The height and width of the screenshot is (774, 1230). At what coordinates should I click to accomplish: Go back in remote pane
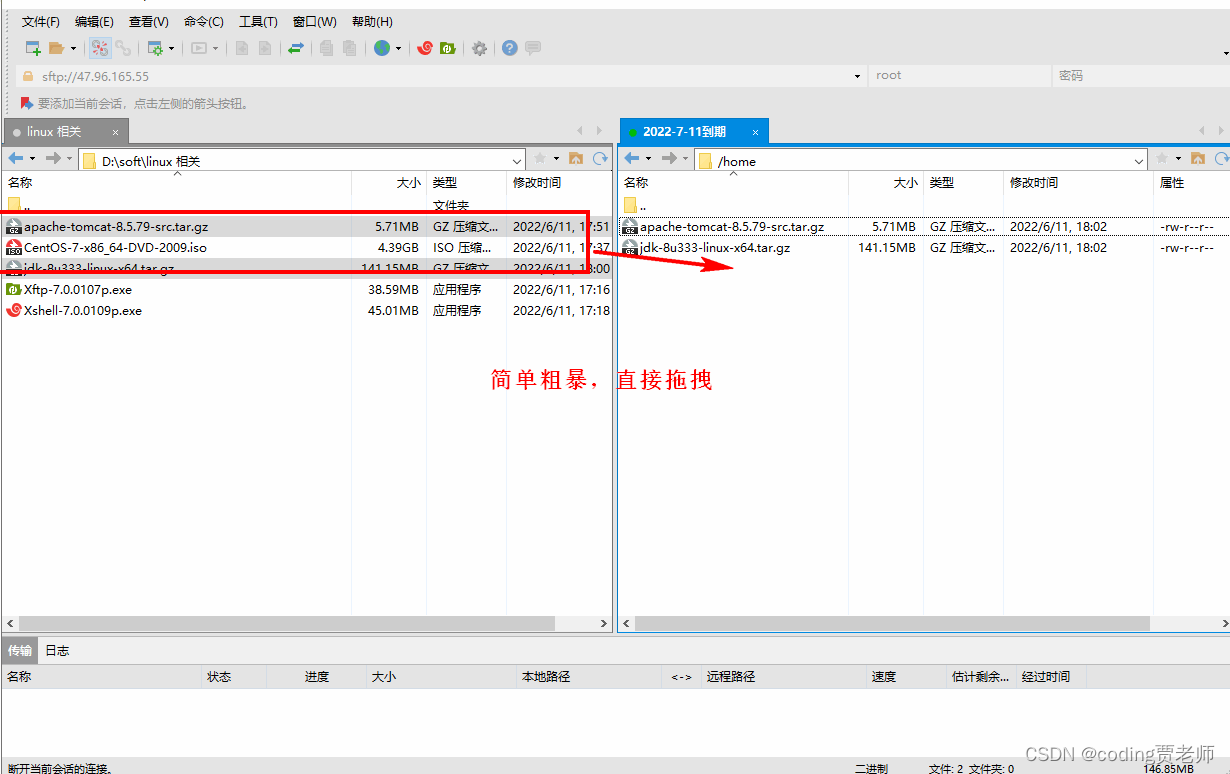click(631, 158)
